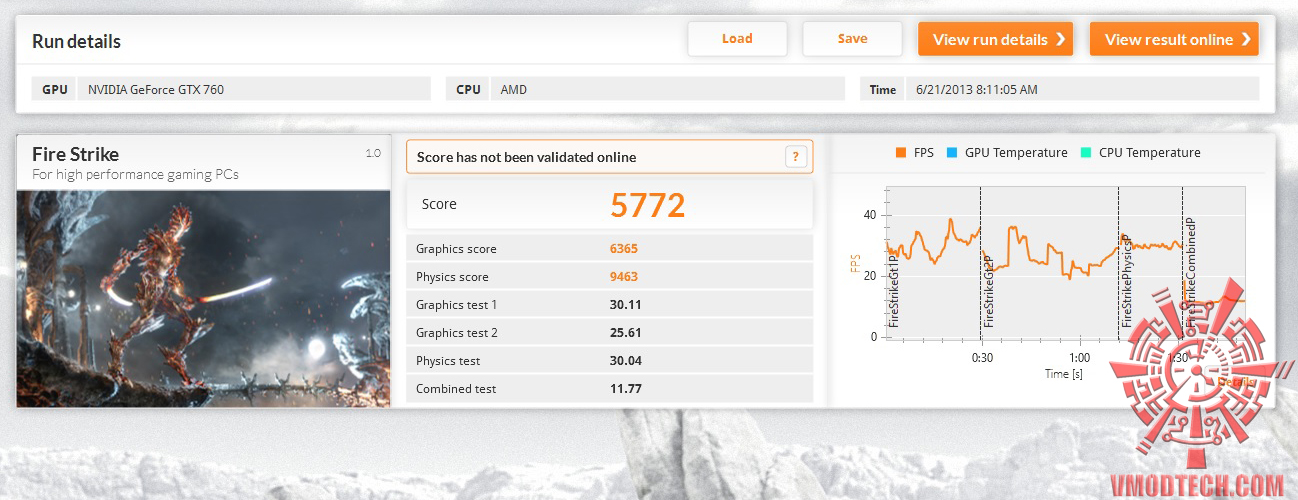Click the For high performance gaming PCs subtitle
1298x500 pixels.
[x=136, y=175]
